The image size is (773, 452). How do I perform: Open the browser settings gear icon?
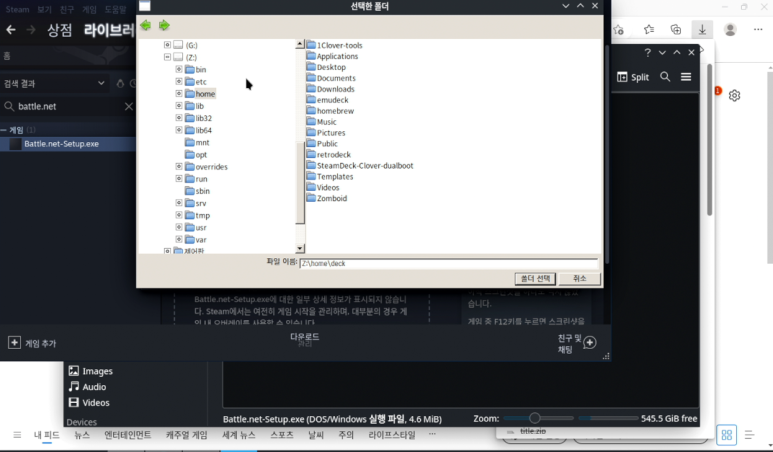coord(735,96)
